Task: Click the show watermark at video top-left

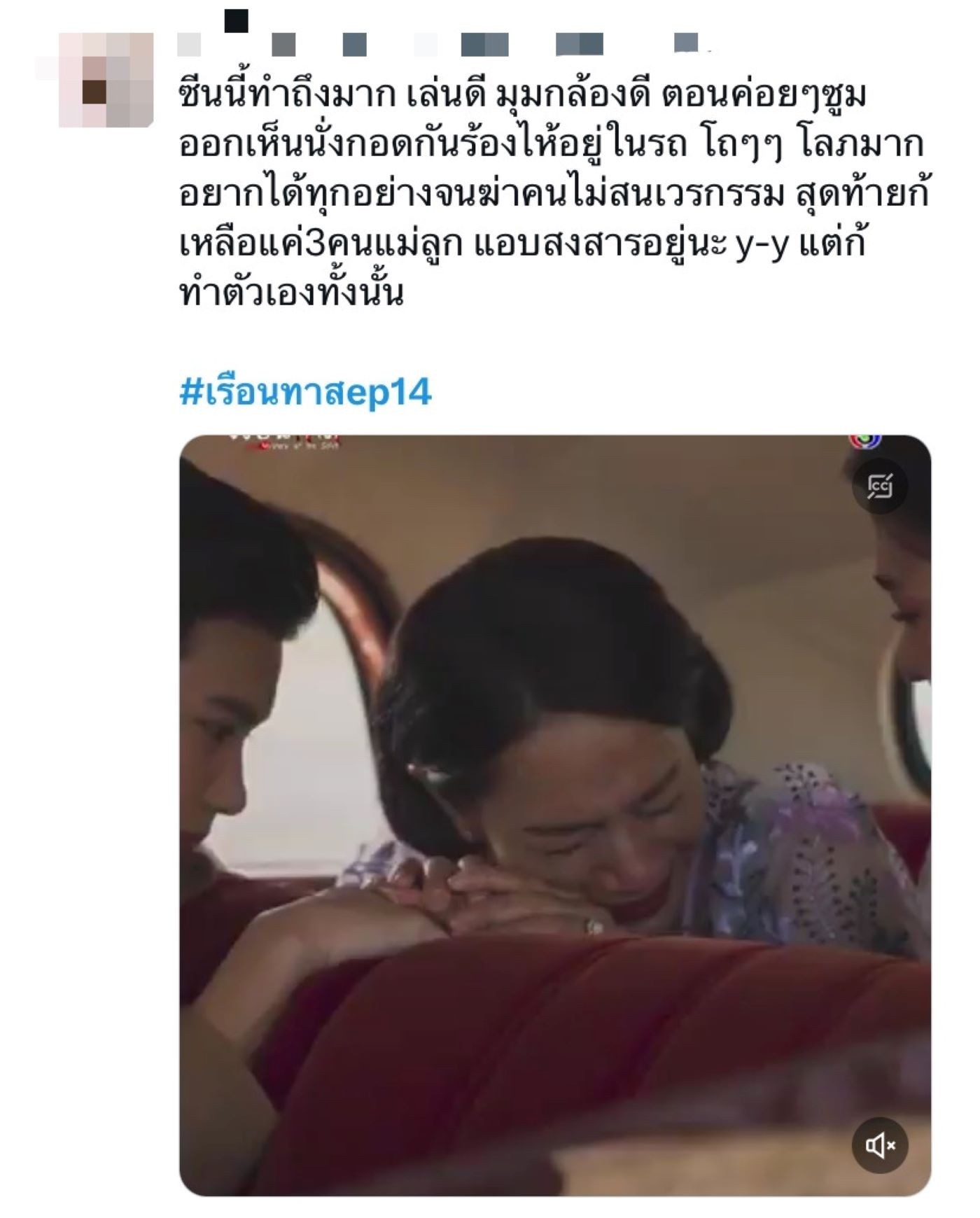Action: pyautogui.click(x=284, y=442)
